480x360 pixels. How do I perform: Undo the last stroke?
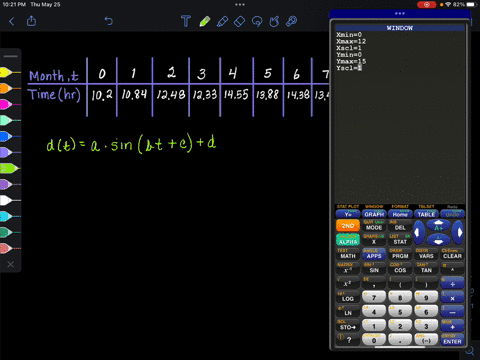pos(109,21)
